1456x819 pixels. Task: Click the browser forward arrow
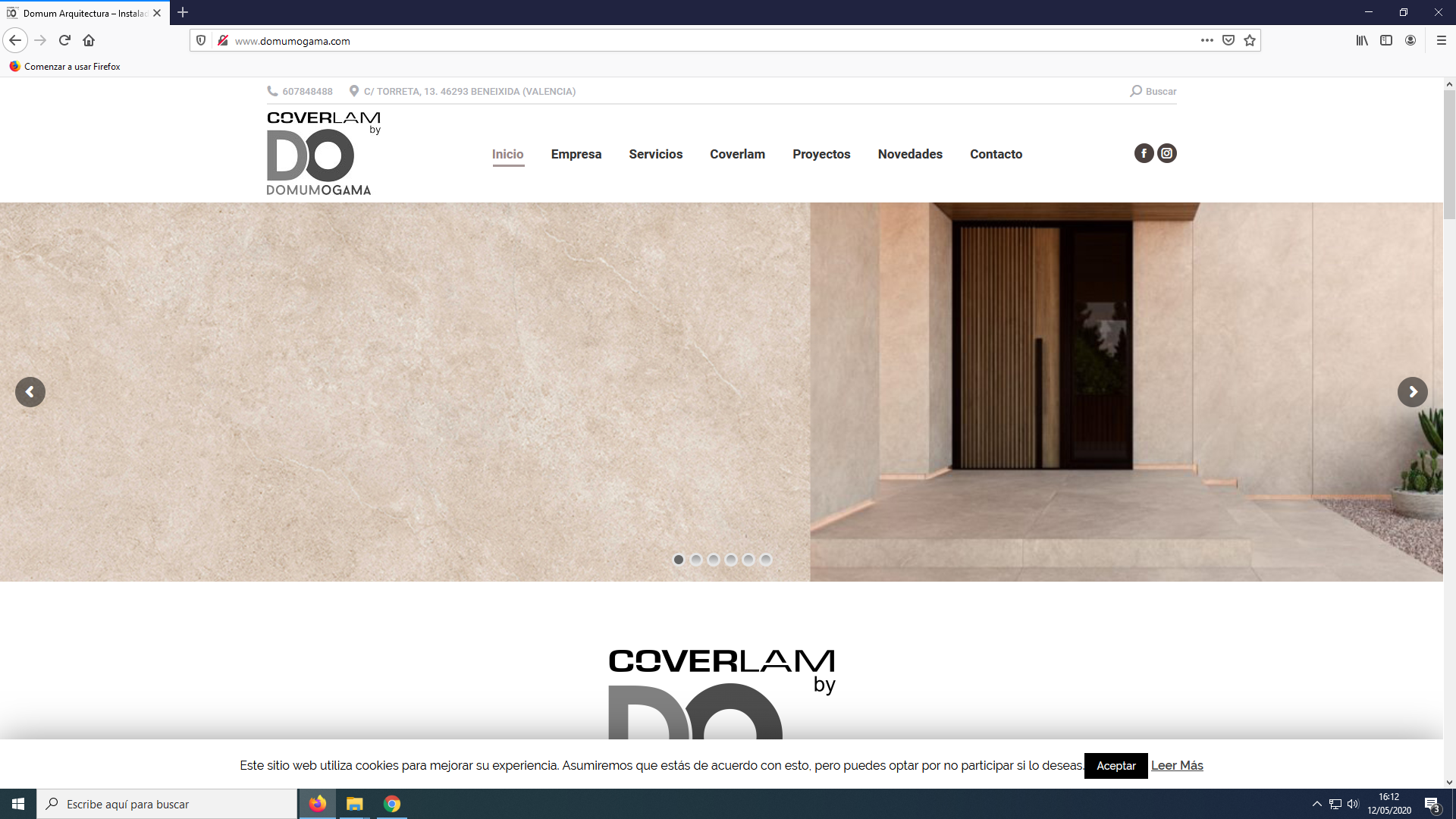(40, 40)
